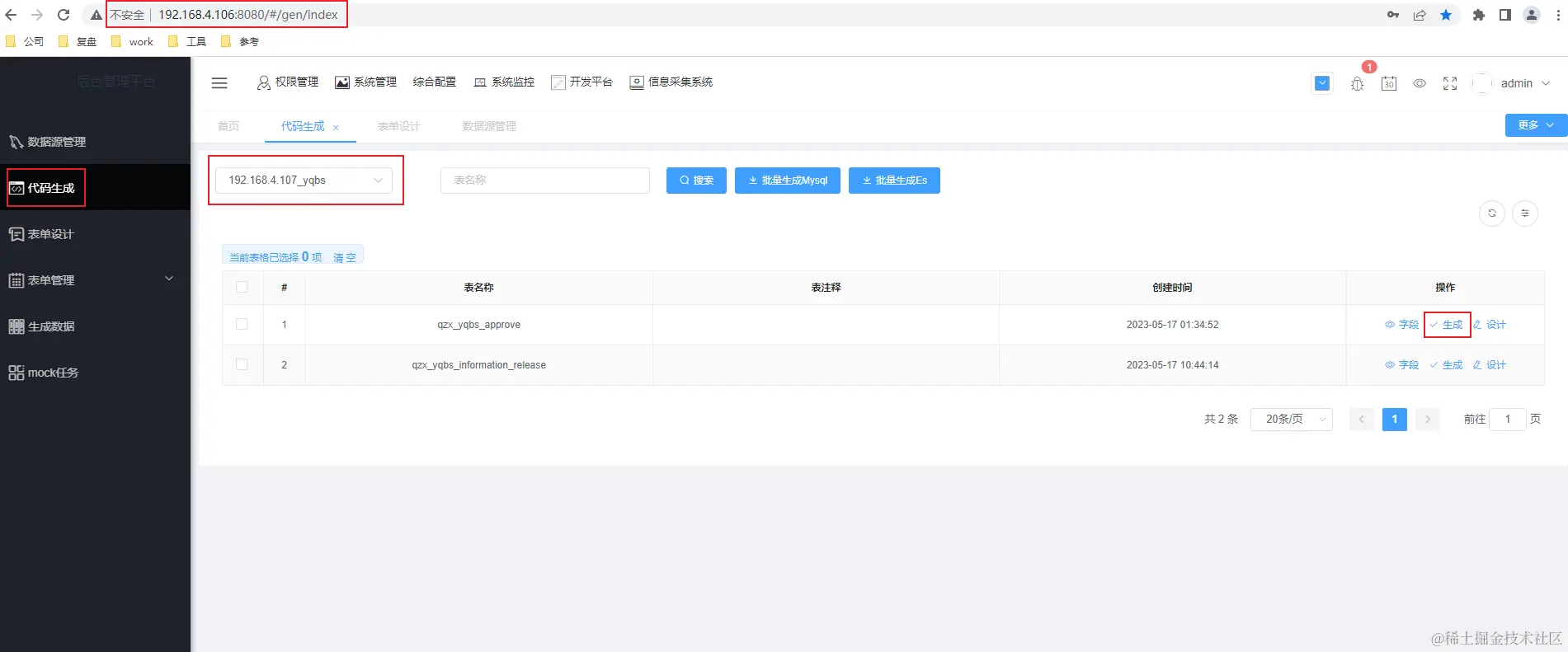
Task: Click 字段 for qzx_yqbs_information_release row
Action: [x=1402, y=365]
